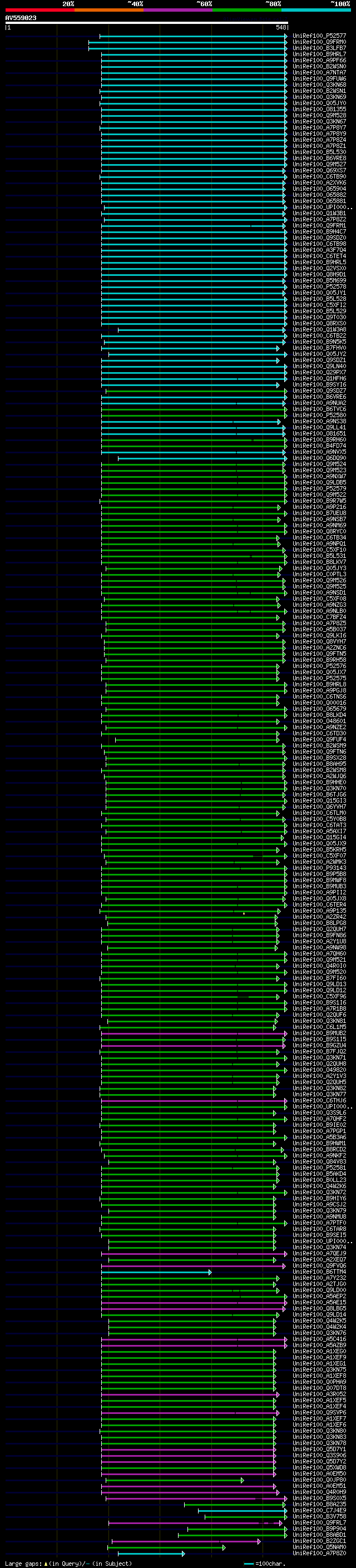Select the UniRef100_Q3KN68 label

coord(319,85)
